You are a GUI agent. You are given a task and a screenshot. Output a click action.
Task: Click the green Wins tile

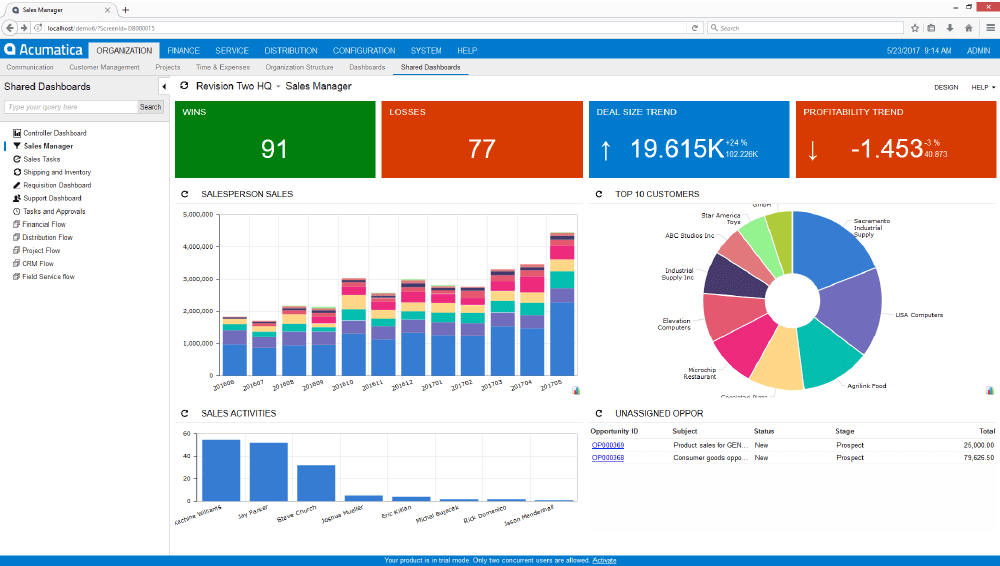point(275,139)
